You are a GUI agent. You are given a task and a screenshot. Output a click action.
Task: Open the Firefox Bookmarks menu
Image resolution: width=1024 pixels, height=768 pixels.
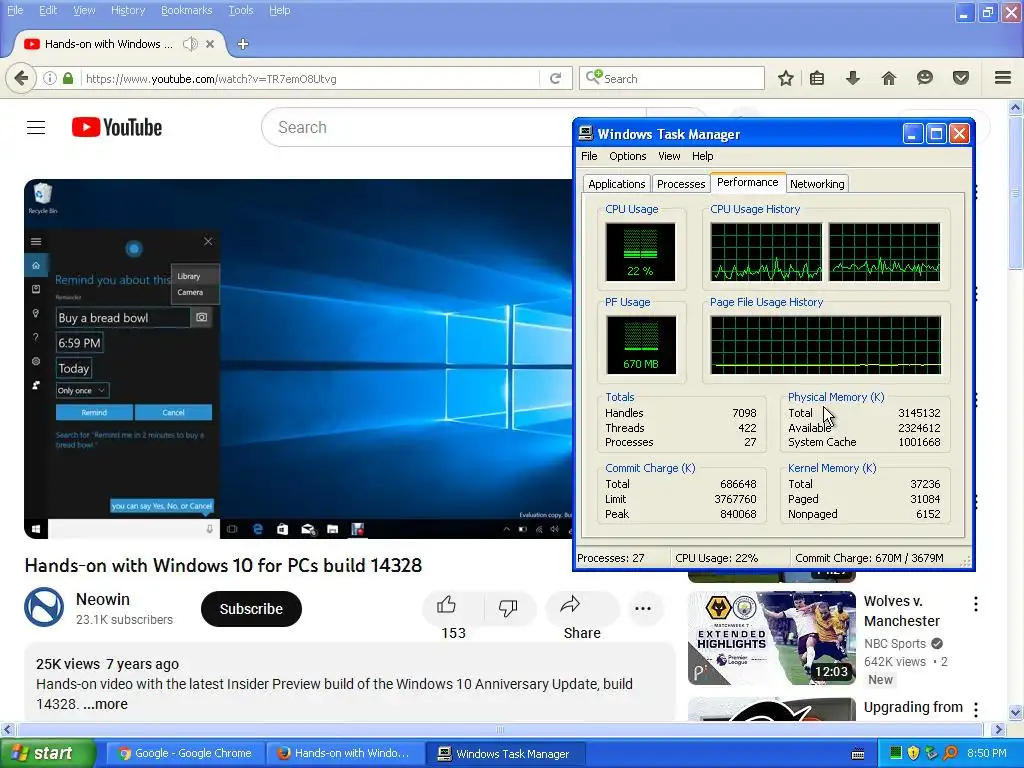tap(186, 10)
